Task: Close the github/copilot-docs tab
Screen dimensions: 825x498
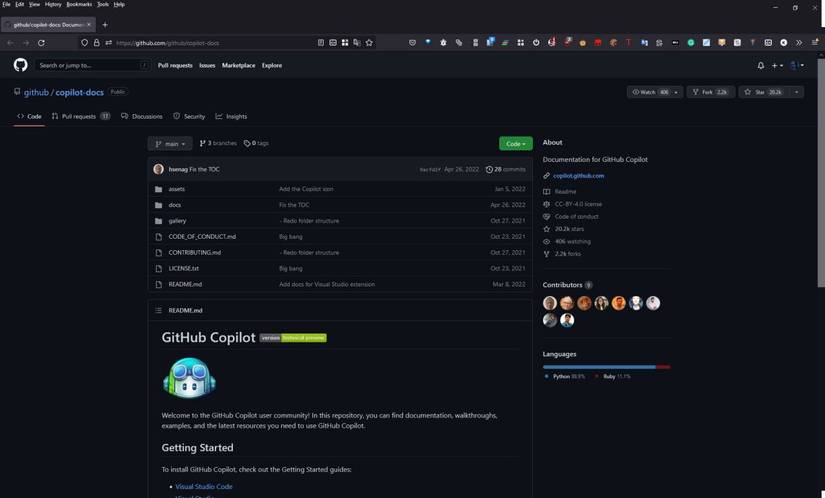Action: click(88, 25)
